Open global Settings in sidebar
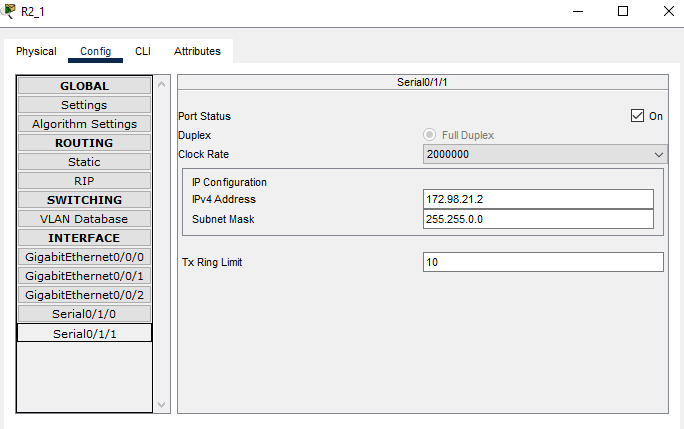Screen dimensions: 684x429 84,105
